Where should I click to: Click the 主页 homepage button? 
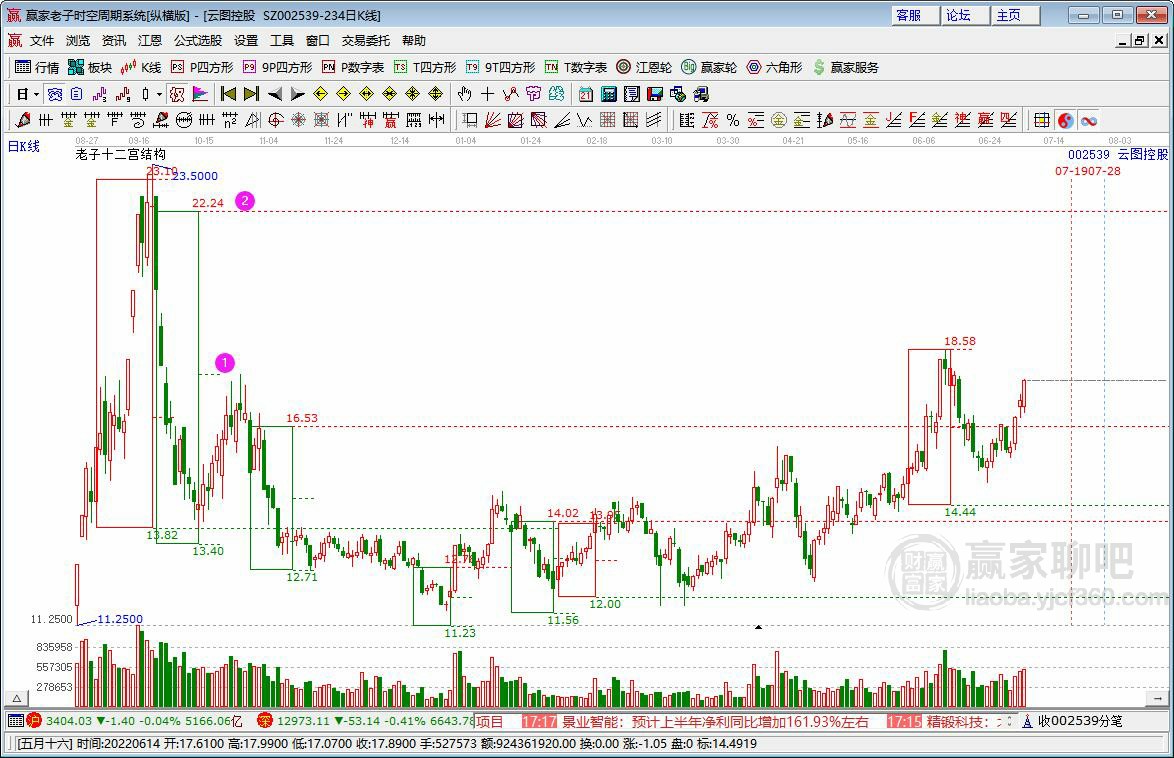(x=1015, y=15)
